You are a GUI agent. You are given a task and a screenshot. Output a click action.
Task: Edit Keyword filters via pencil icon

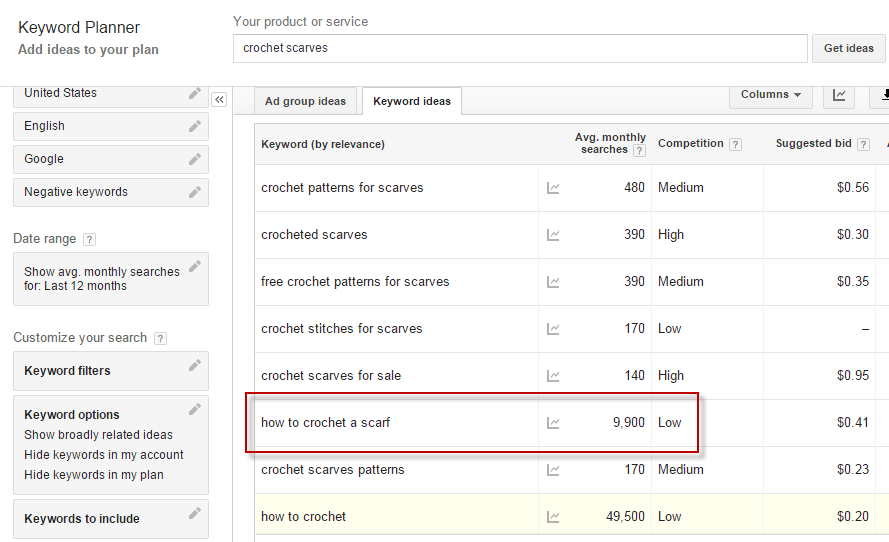[x=195, y=366]
